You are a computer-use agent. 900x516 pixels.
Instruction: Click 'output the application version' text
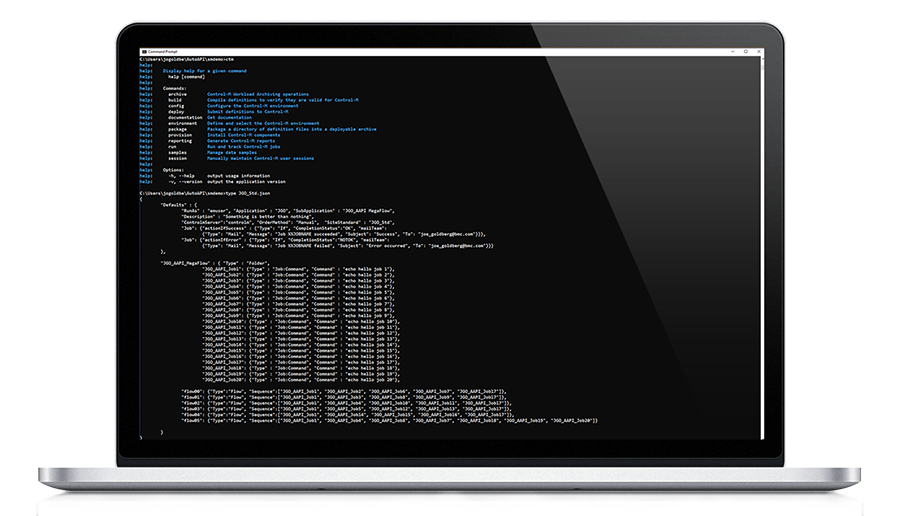click(246, 182)
